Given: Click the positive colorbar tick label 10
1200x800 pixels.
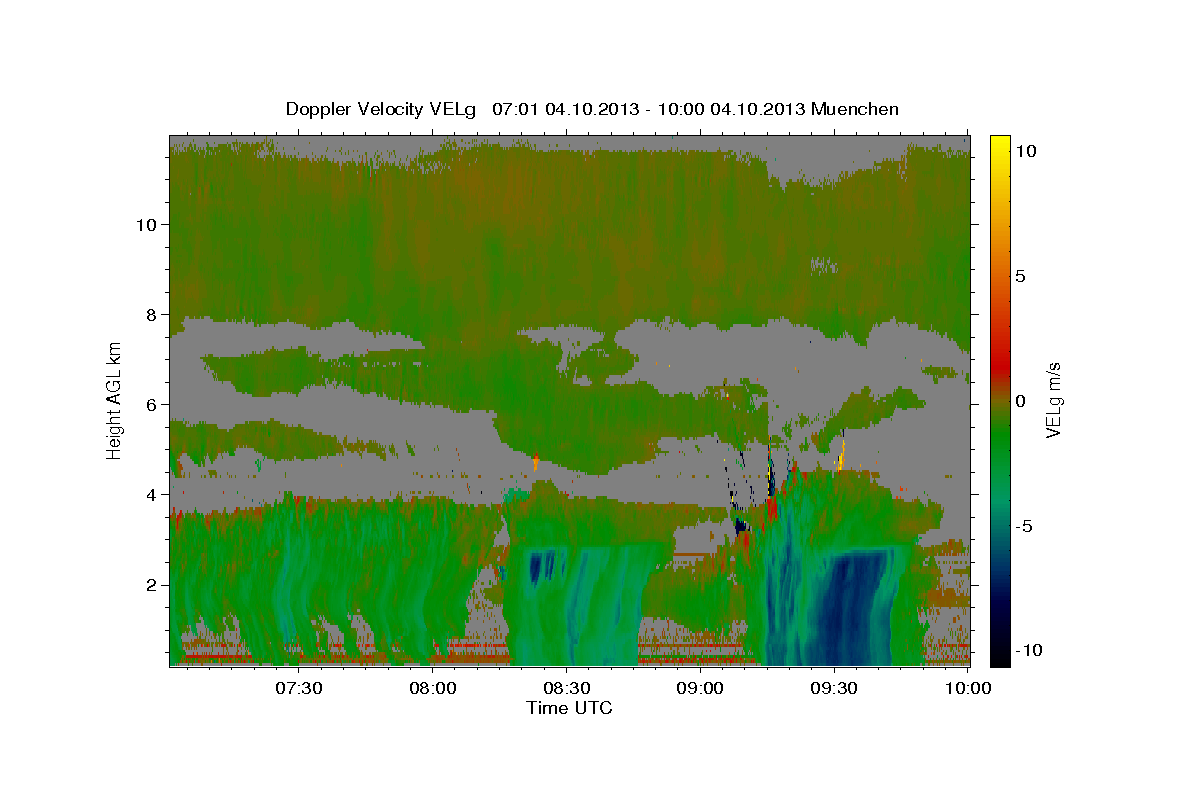Looking at the screenshot, I should pyautogui.click(x=1026, y=151).
